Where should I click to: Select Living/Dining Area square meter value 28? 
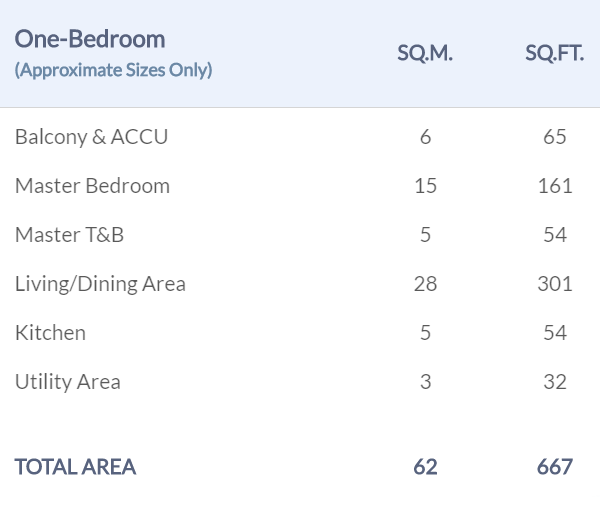426,284
